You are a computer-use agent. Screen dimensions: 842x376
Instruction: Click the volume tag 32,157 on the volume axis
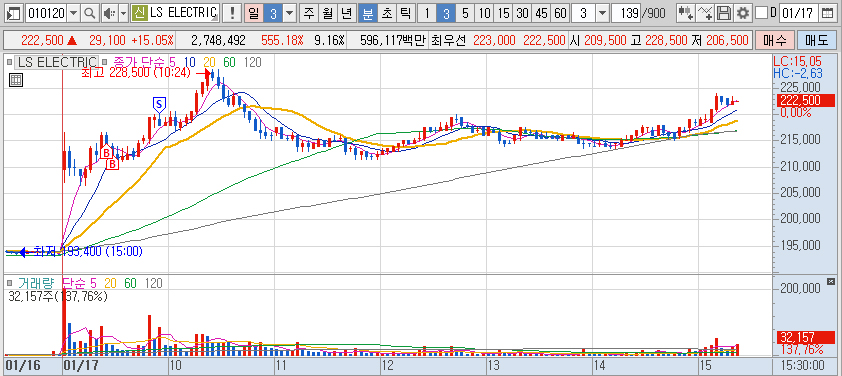(x=806, y=337)
